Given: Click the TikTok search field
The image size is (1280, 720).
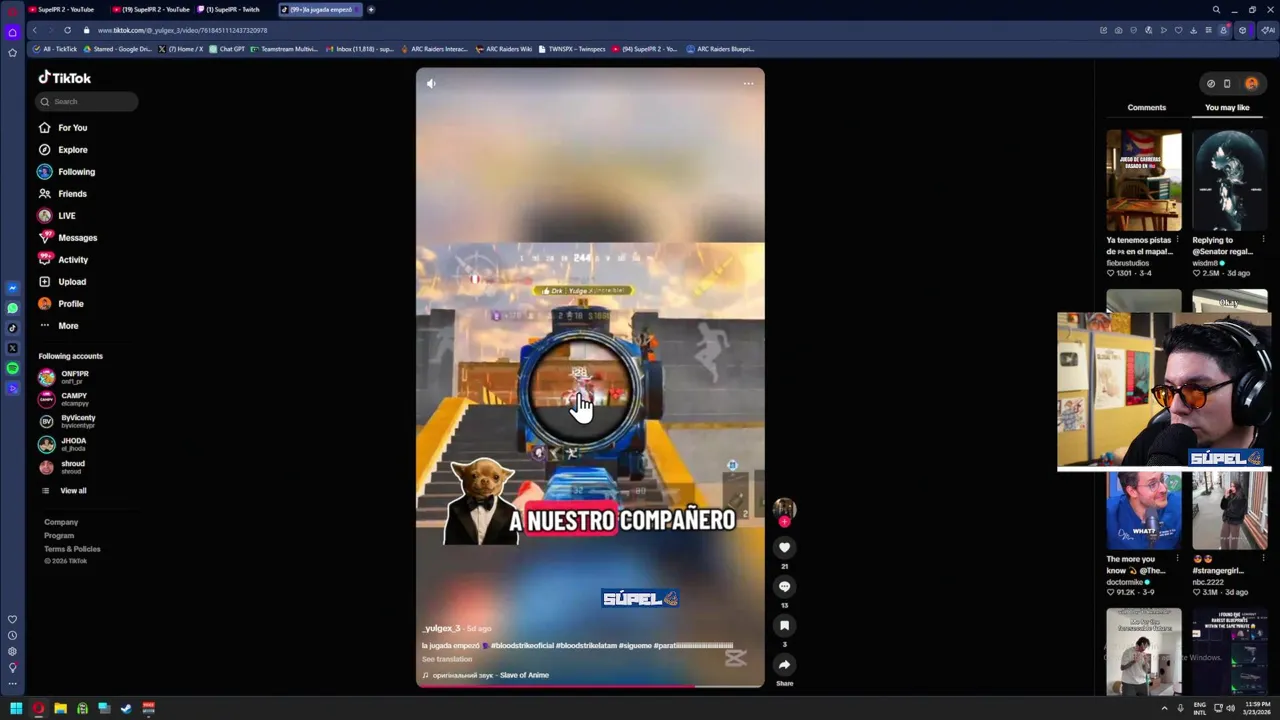Looking at the screenshot, I should coord(86,101).
